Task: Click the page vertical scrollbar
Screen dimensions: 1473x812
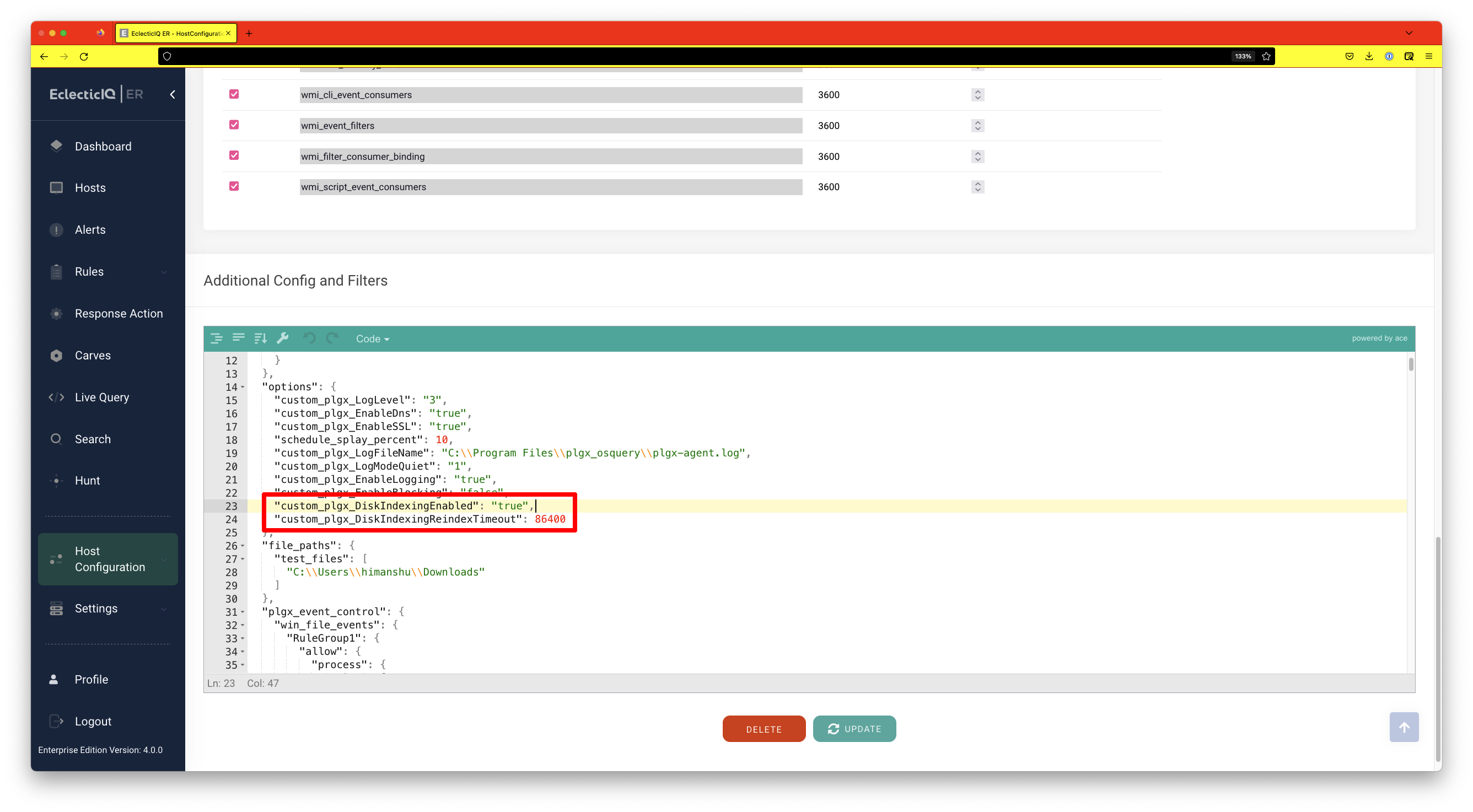Action: pyautogui.click(x=1437, y=649)
